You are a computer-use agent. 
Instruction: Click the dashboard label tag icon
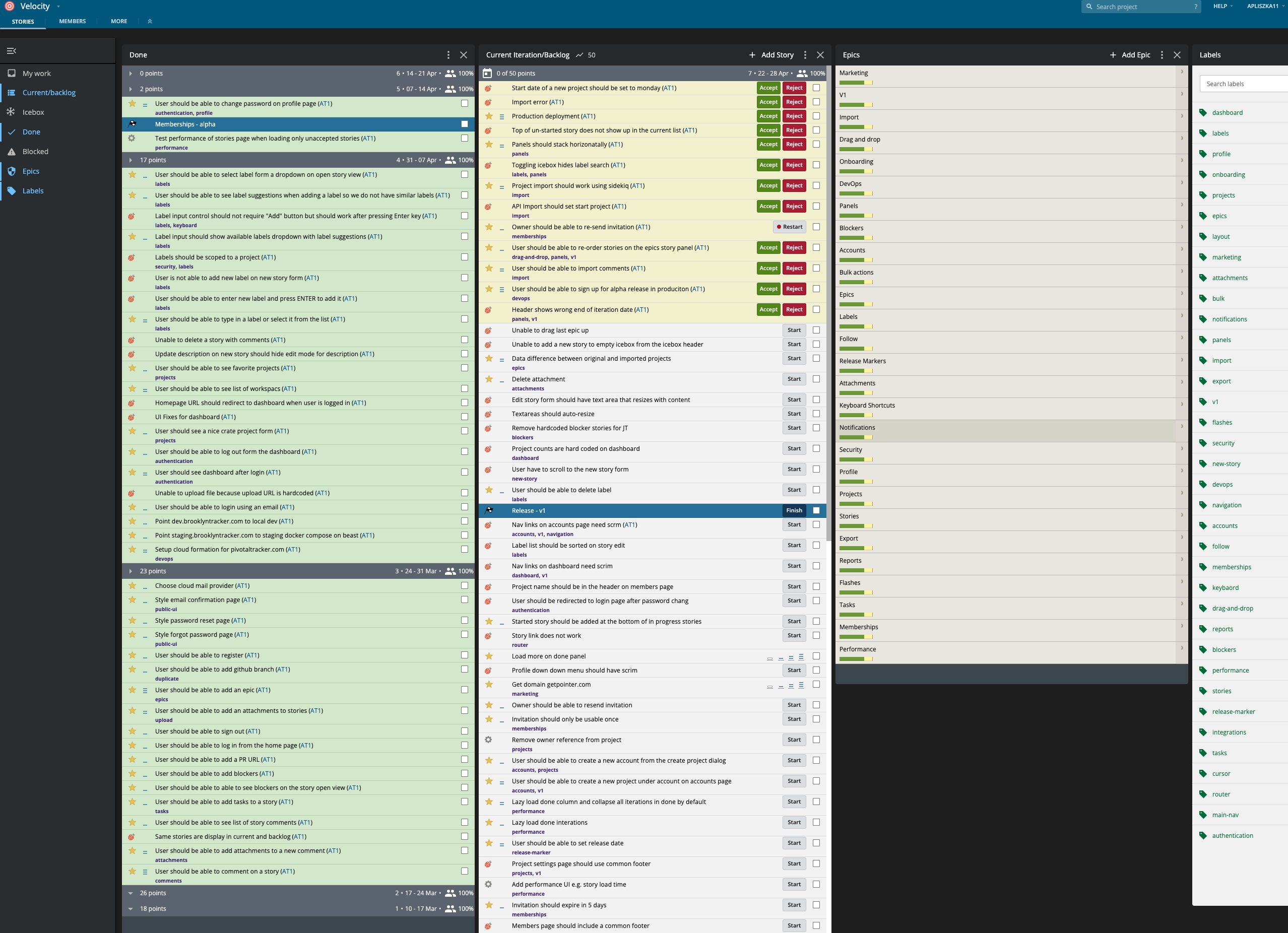pos(1203,112)
